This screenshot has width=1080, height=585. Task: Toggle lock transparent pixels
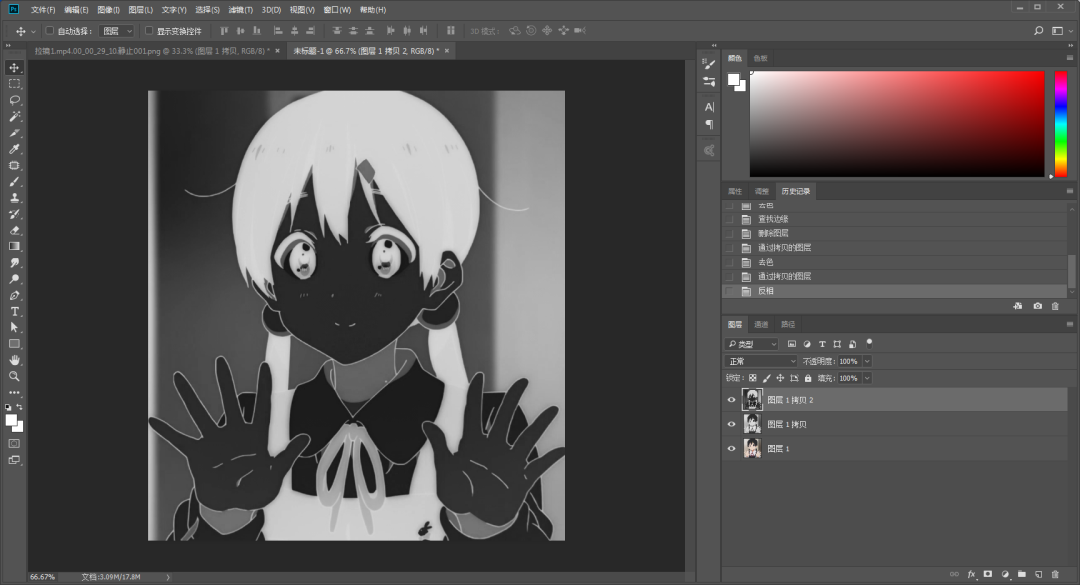753,378
